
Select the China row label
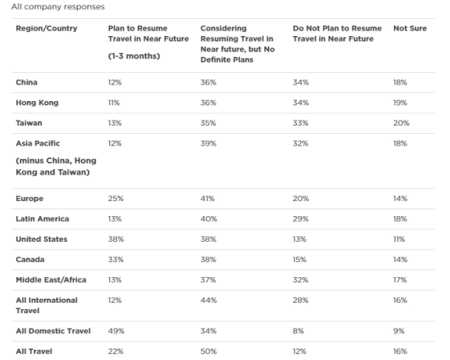point(26,82)
